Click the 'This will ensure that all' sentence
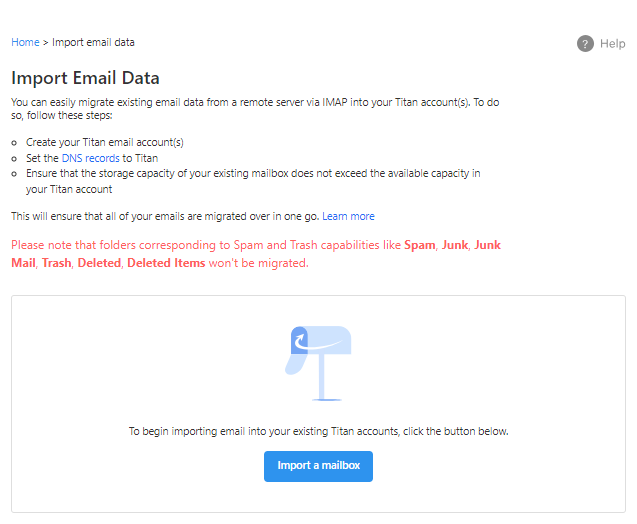The height and width of the screenshot is (524, 637). coord(165,216)
